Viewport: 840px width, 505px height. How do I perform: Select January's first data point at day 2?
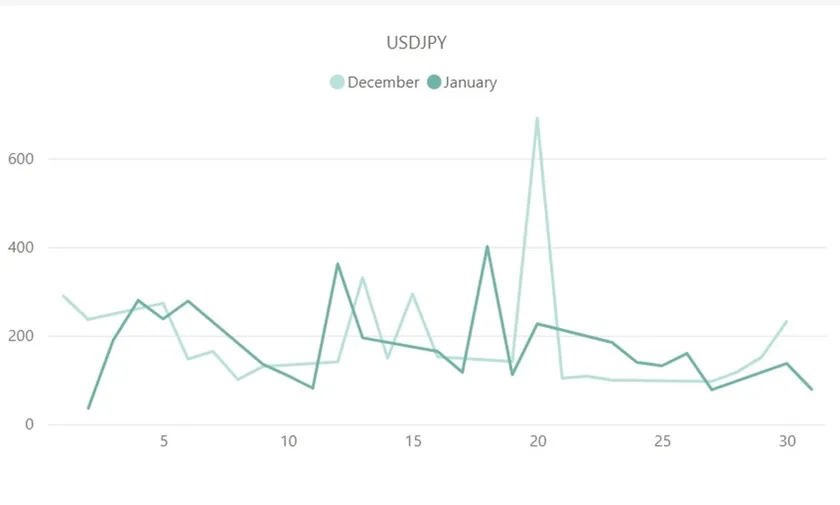pyautogui.click(x=88, y=408)
